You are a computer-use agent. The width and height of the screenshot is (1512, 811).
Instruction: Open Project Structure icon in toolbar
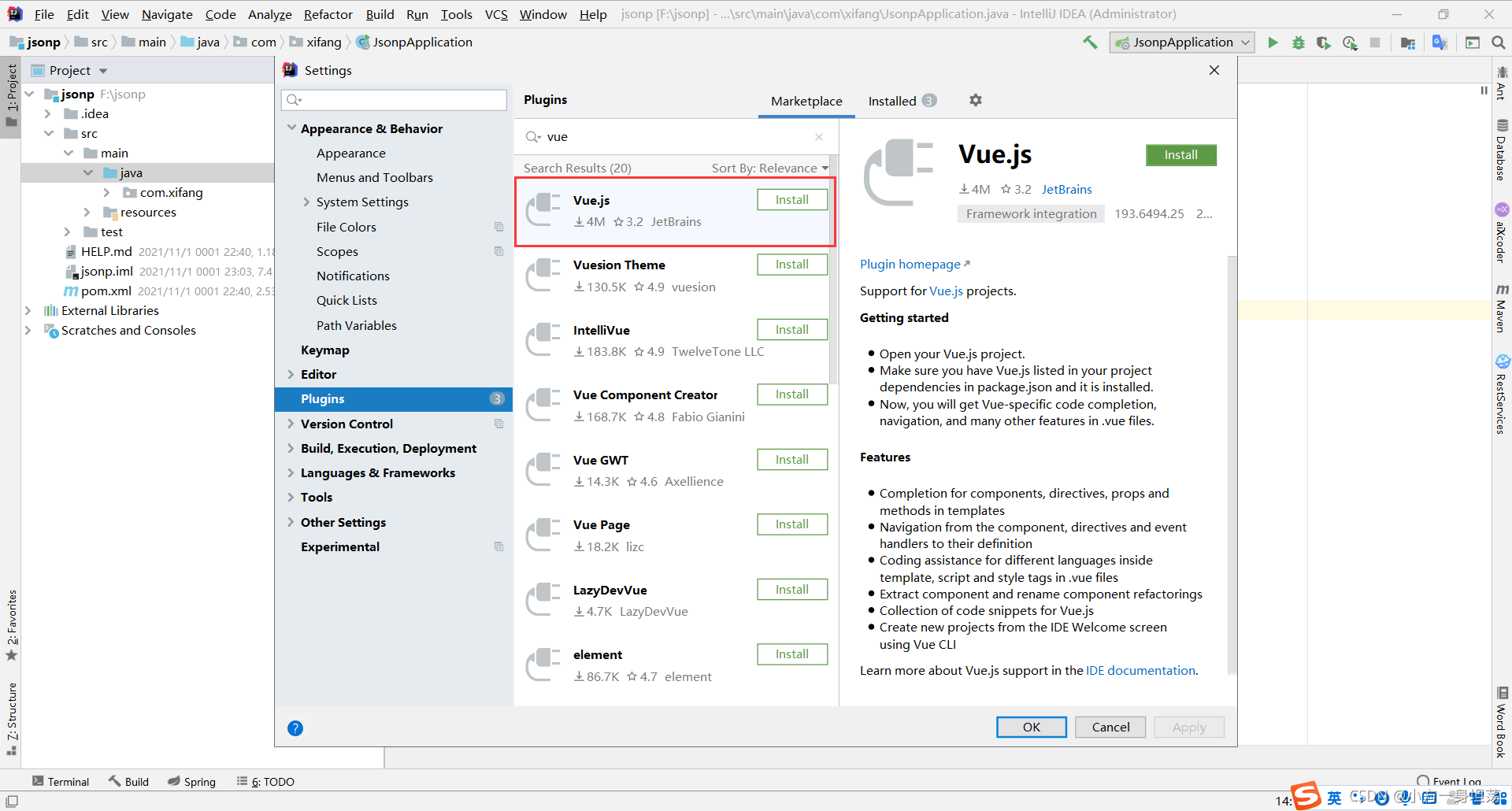[x=1408, y=43]
